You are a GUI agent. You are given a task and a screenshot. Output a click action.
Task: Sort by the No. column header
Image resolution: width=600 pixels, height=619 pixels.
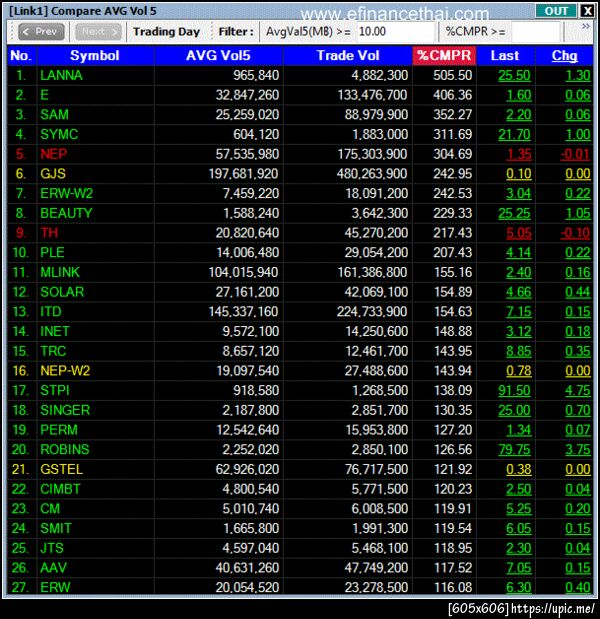pyautogui.click(x=21, y=56)
